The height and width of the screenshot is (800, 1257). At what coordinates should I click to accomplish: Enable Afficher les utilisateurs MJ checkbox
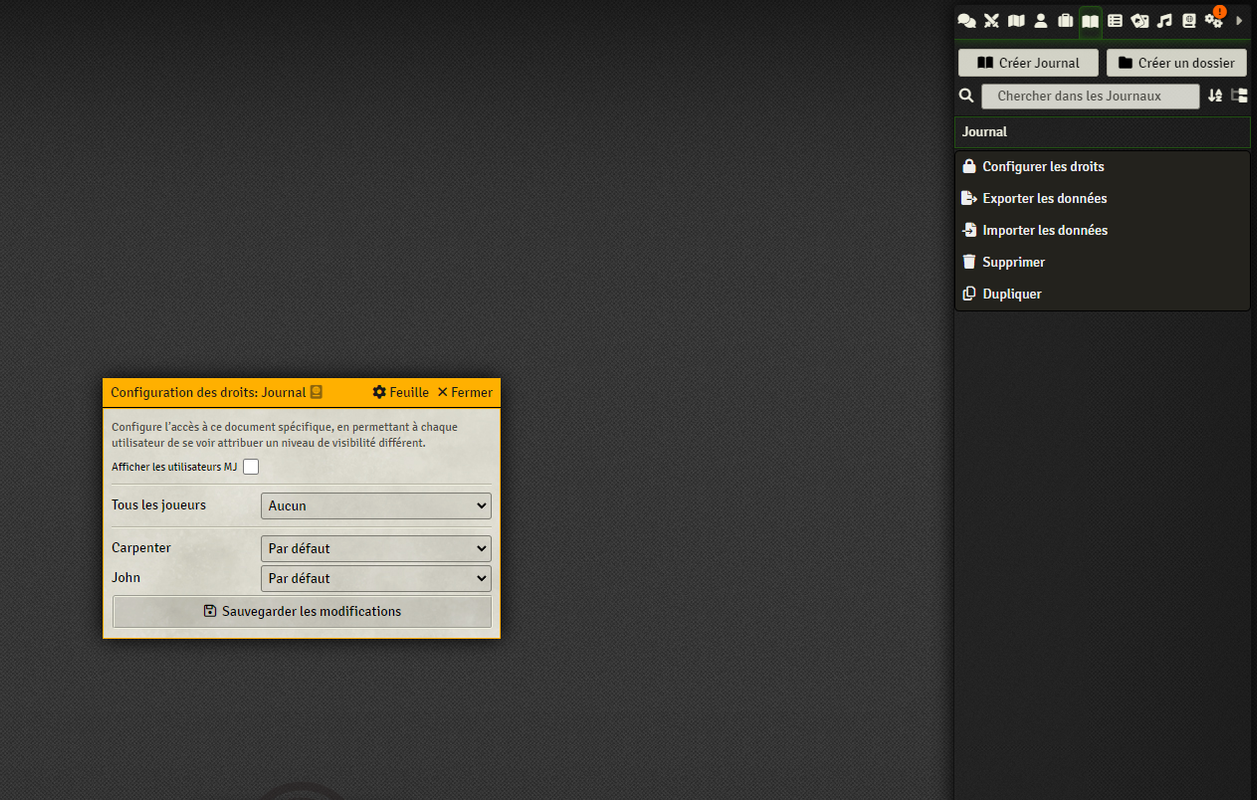[251, 467]
